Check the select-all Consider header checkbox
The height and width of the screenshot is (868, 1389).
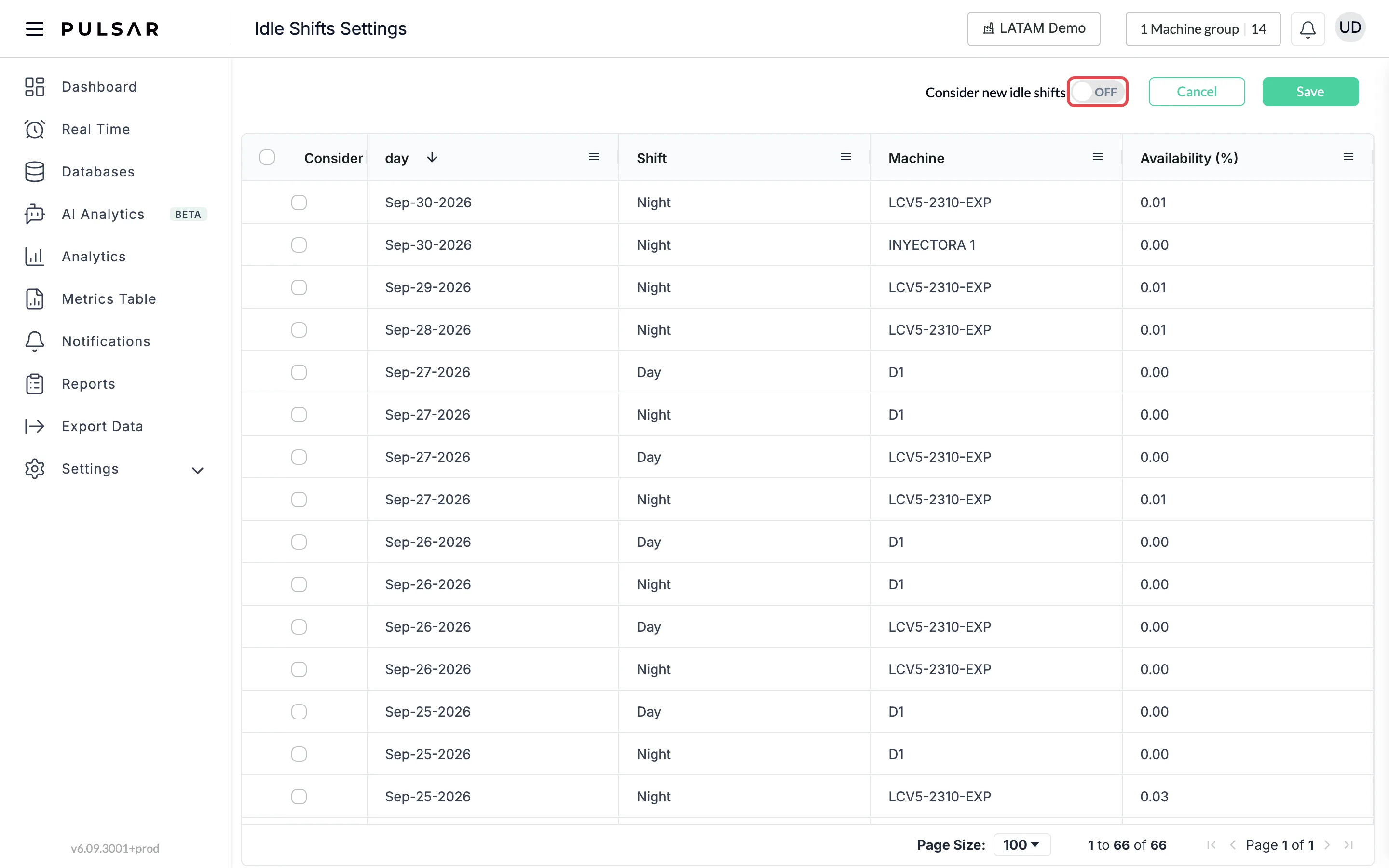pyautogui.click(x=267, y=157)
